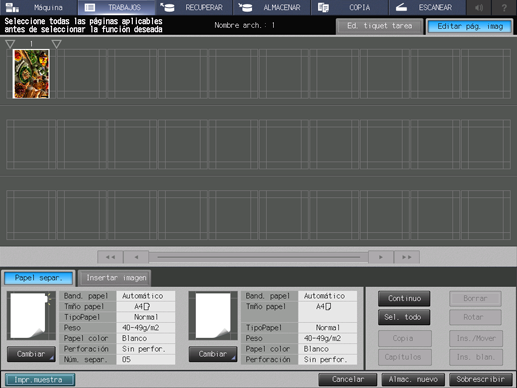Open the ALMACENAR tab
The height and width of the screenshot is (388, 517).
pyautogui.click(x=272, y=7)
